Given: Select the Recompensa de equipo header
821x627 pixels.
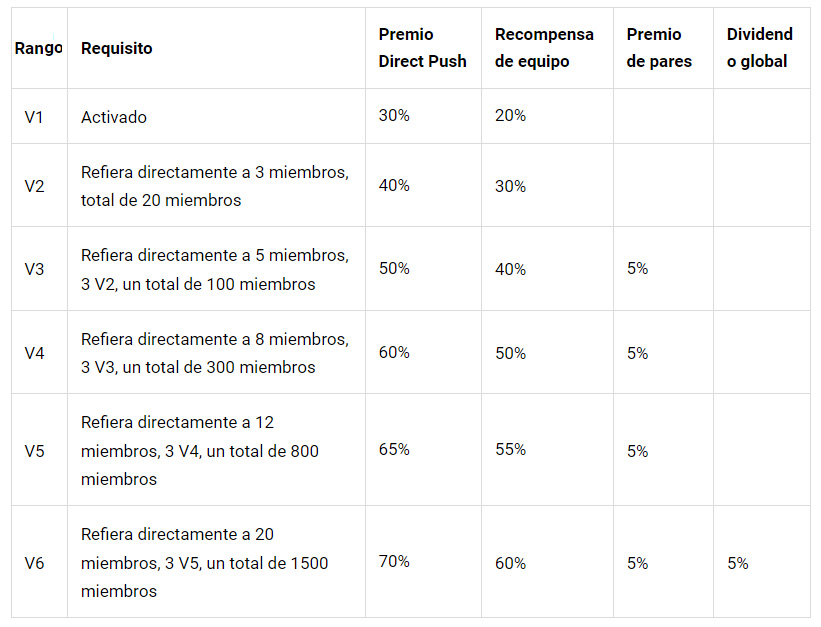Looking at the screenshot, I should (x=544, y=48).
